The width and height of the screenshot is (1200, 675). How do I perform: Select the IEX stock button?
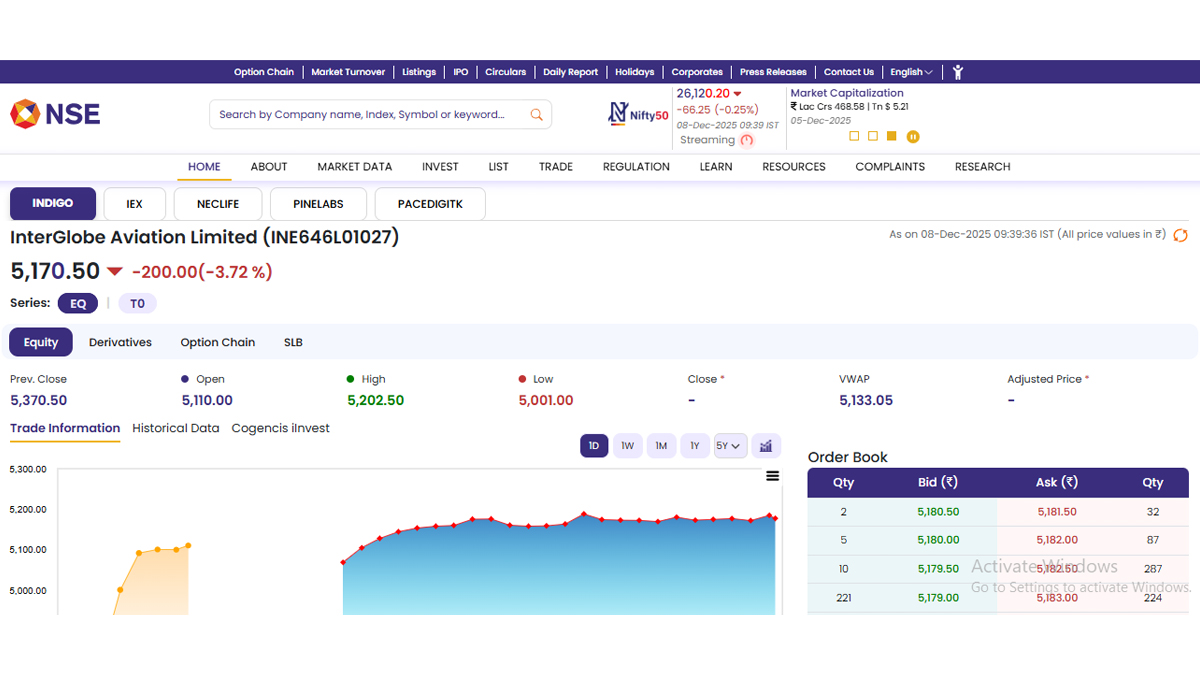134,204
